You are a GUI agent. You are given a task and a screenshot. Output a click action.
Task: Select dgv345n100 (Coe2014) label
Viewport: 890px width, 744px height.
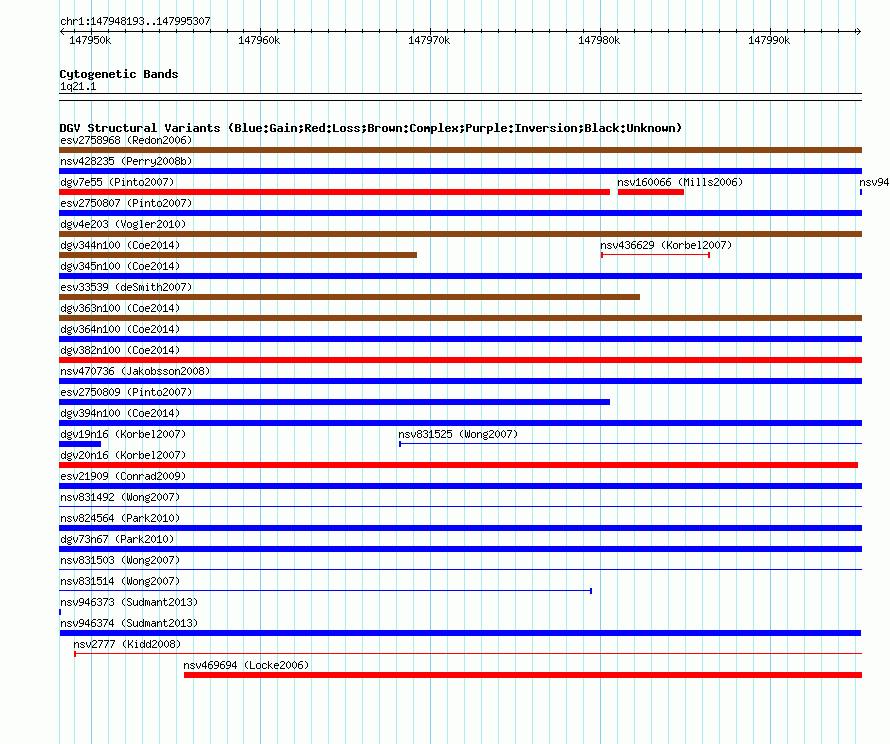(x=120, y=266)
